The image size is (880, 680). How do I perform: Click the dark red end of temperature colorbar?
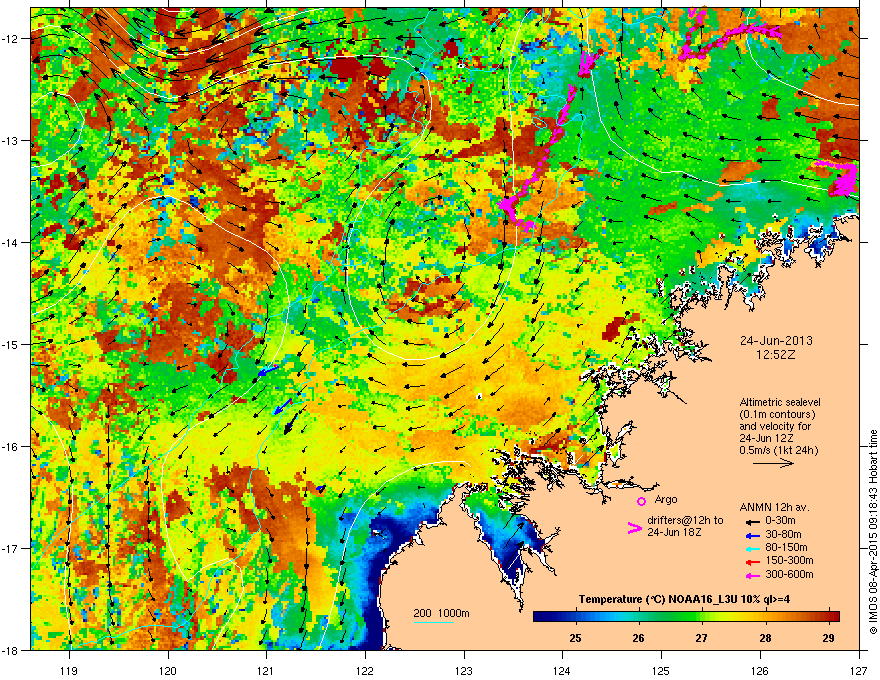click(835, 616)
